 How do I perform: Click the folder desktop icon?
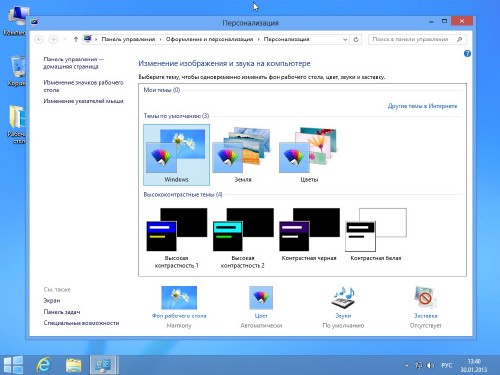click(16, 124)
